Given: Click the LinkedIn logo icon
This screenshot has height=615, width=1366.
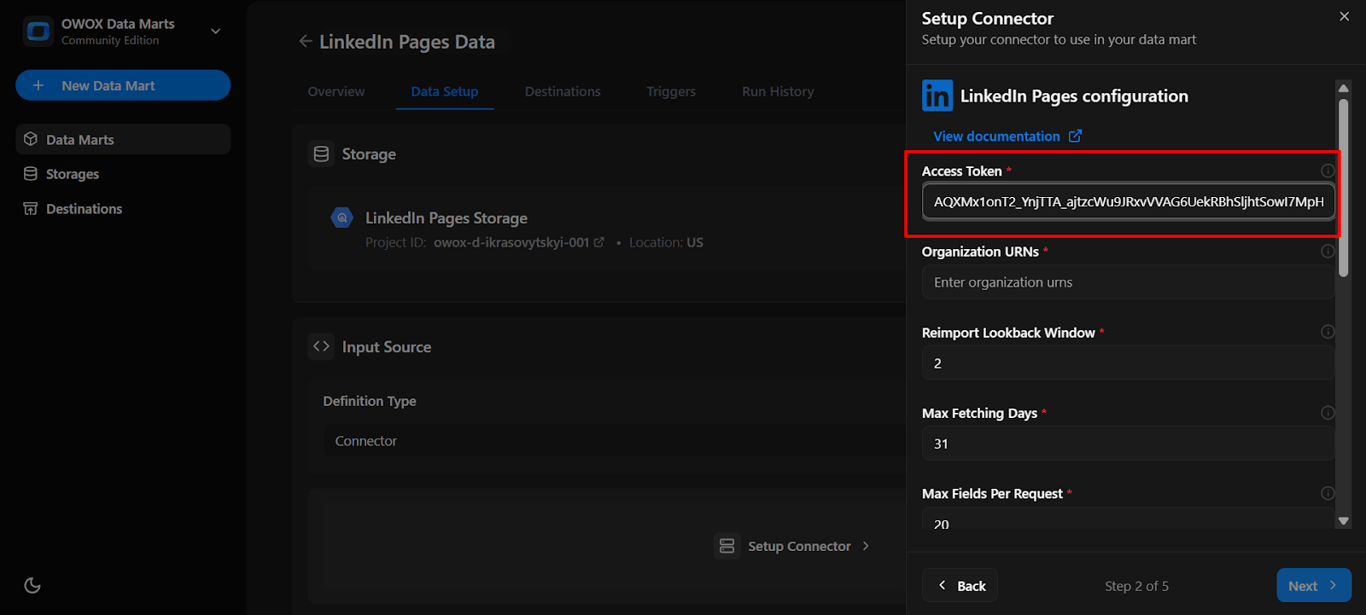Looking at the screenshot, I should pyautogui.click(x=937, y=96).
